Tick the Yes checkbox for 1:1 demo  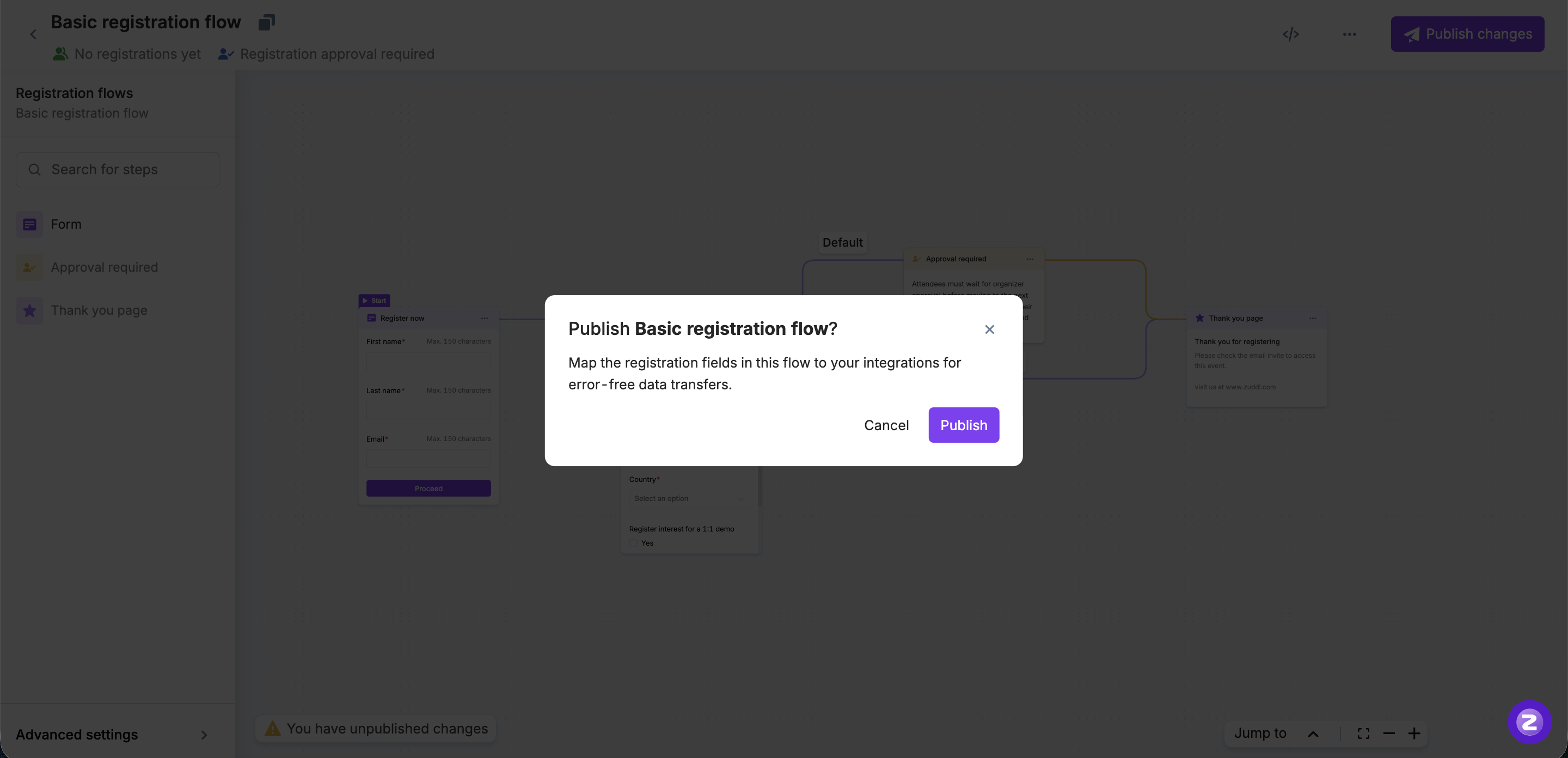click(x=634, y=543)
